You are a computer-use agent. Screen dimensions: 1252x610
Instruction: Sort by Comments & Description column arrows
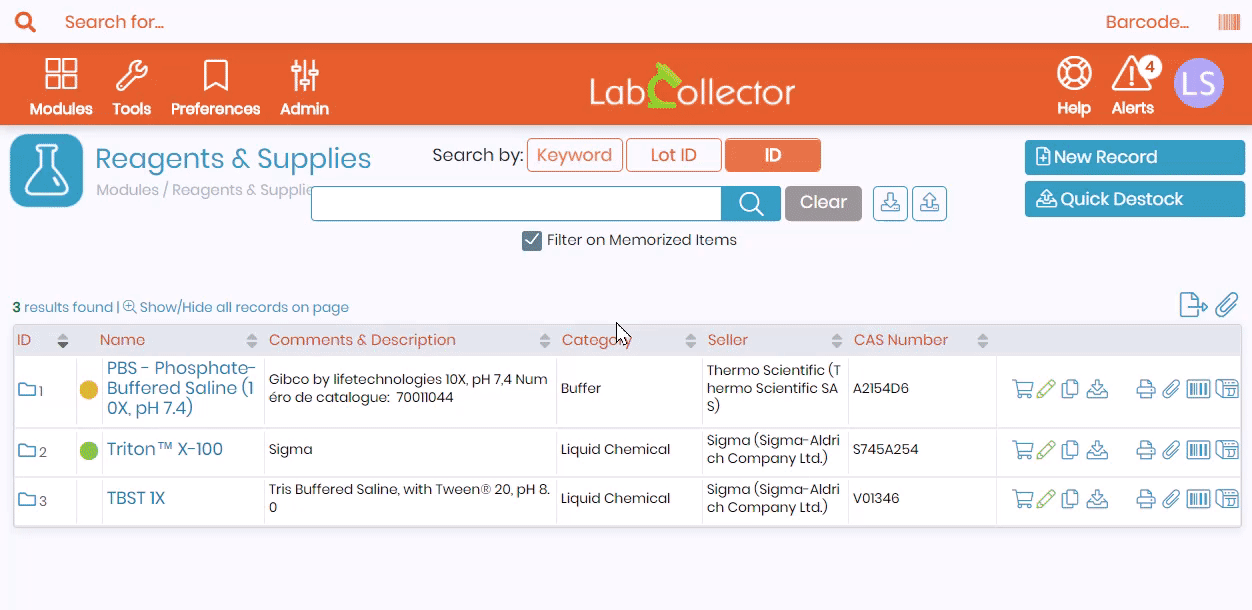click(x=544, y=341)
